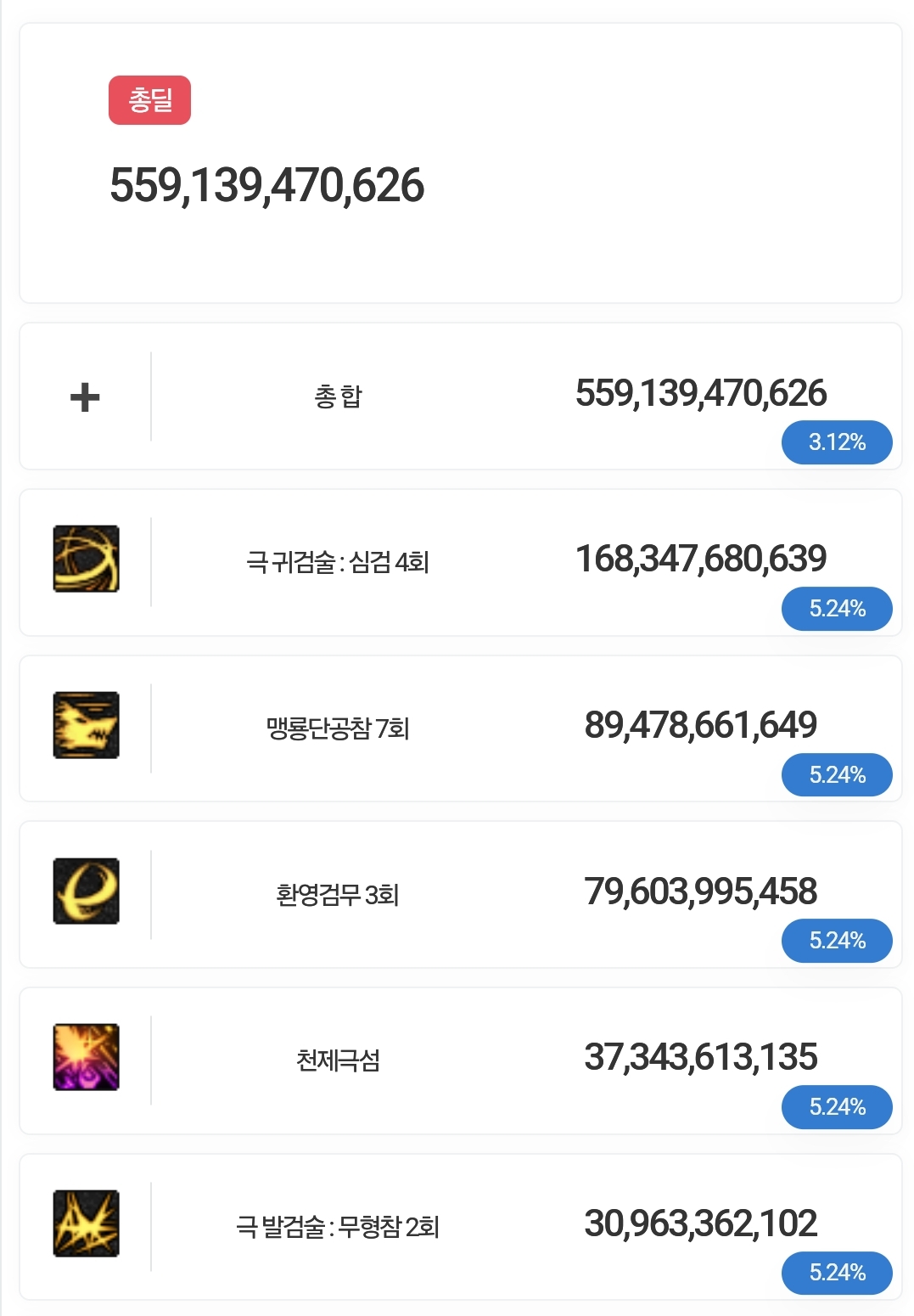Screen dimensions: 914x1316
Task: Click the 5.24% badge for 무형참 2회
Action: tap(836, 1273)
